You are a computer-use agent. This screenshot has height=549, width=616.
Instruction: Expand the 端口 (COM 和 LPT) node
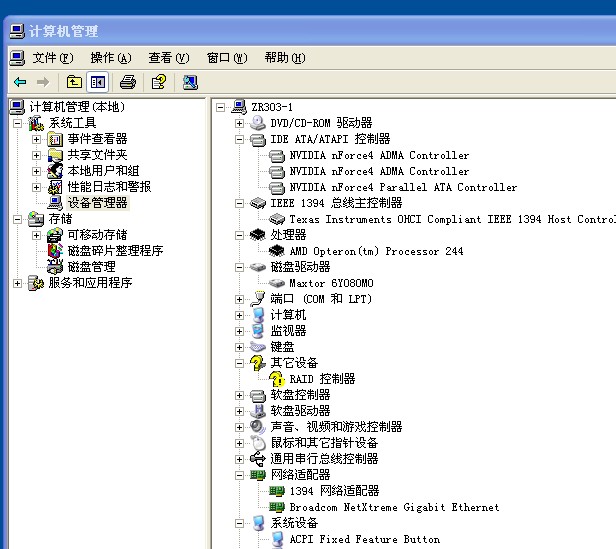click(x=239, y=299)
